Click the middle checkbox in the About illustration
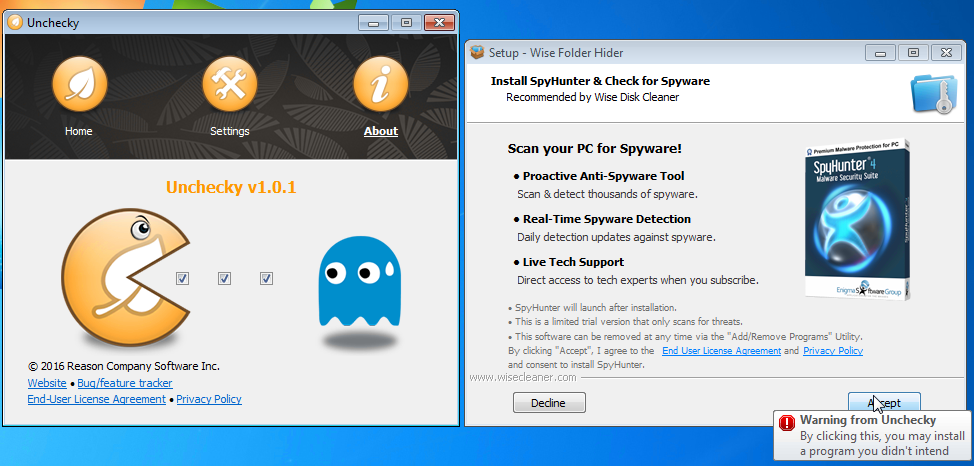This screenshot has width=974, height=466. pos(224,278)
